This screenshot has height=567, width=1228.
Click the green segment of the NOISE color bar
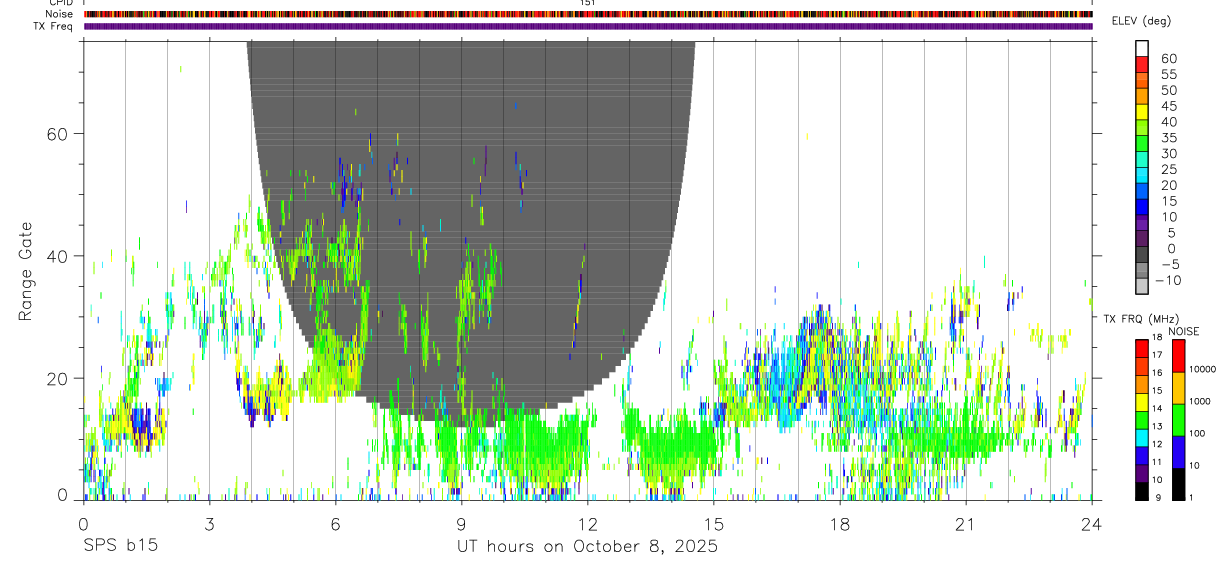point(1177,420)
